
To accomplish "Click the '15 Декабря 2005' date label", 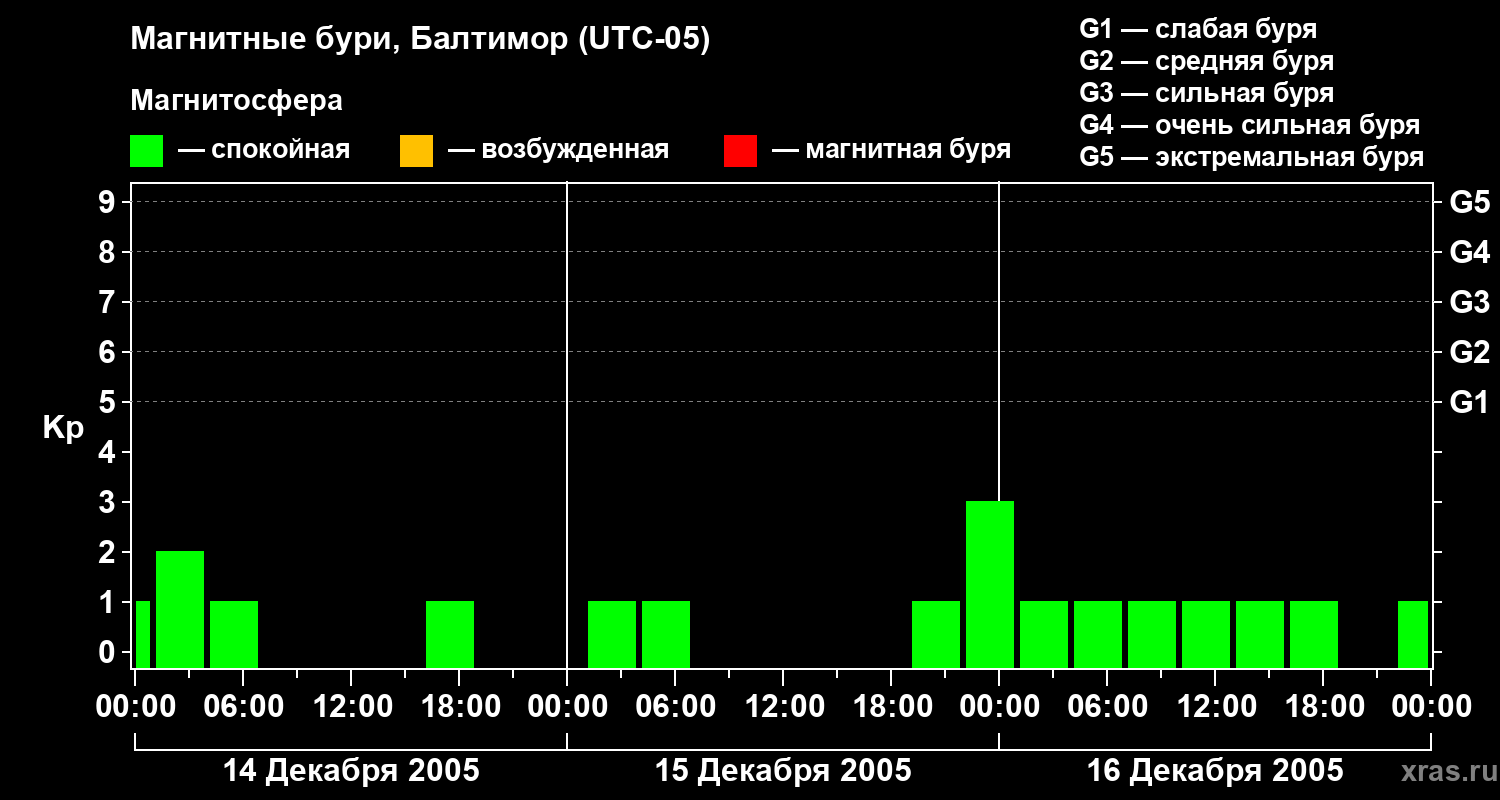I will 783,771.
